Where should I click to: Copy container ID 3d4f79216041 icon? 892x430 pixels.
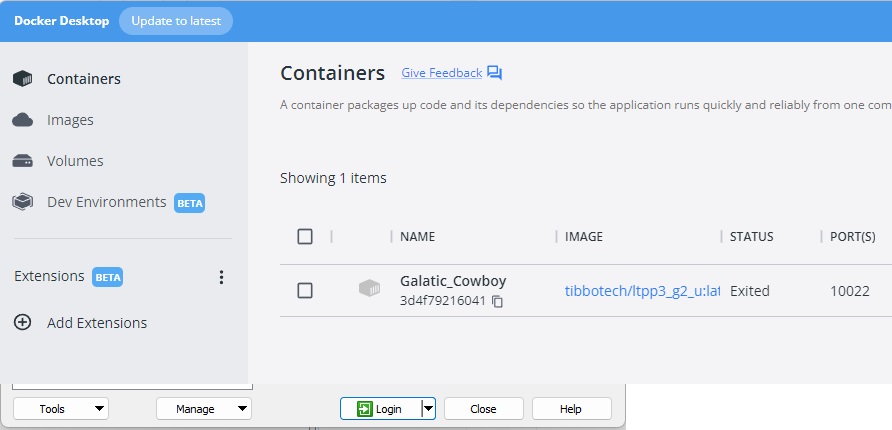point(498,301)
